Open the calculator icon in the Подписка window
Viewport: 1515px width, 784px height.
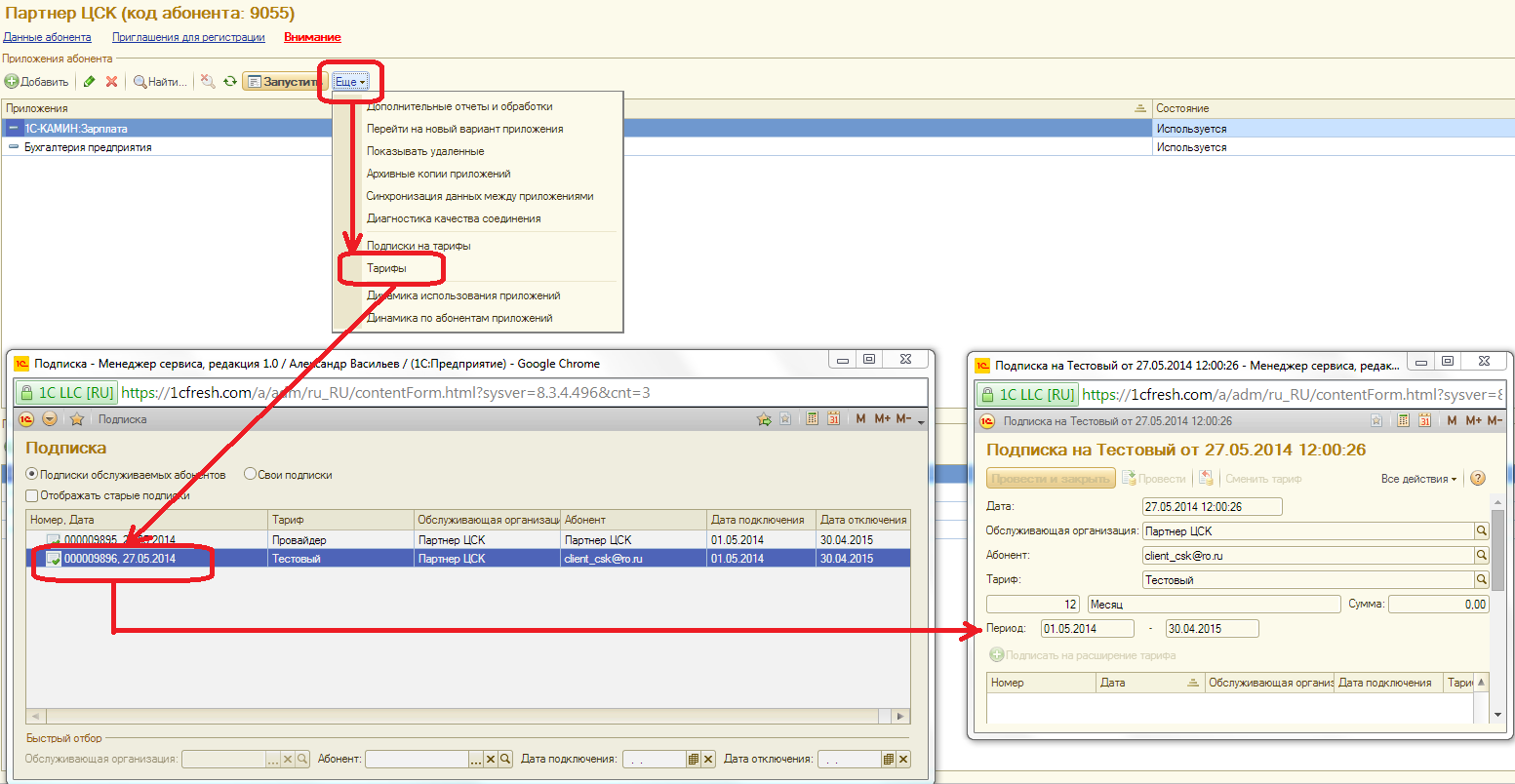(x=812, y=419)
